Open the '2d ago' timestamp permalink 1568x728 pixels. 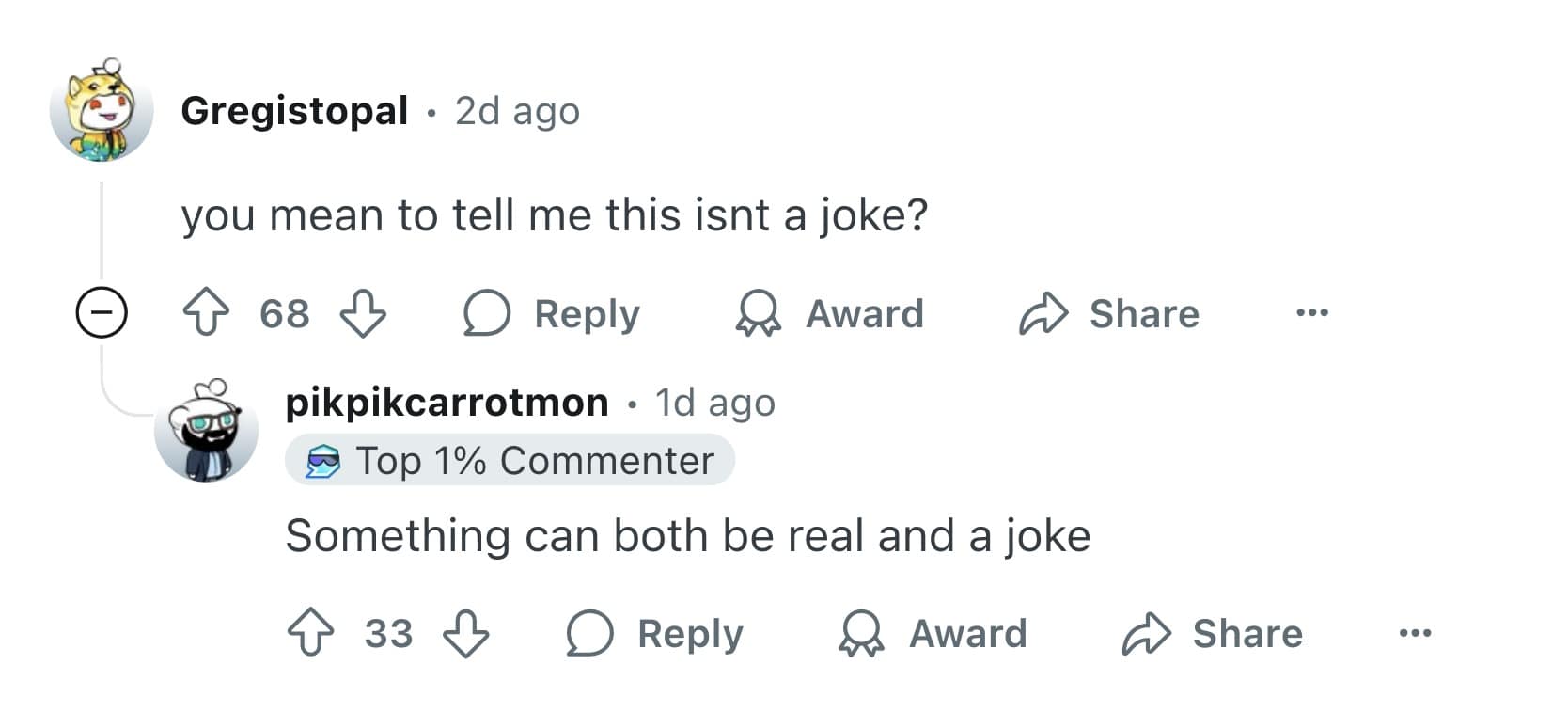tap(517, 111)
